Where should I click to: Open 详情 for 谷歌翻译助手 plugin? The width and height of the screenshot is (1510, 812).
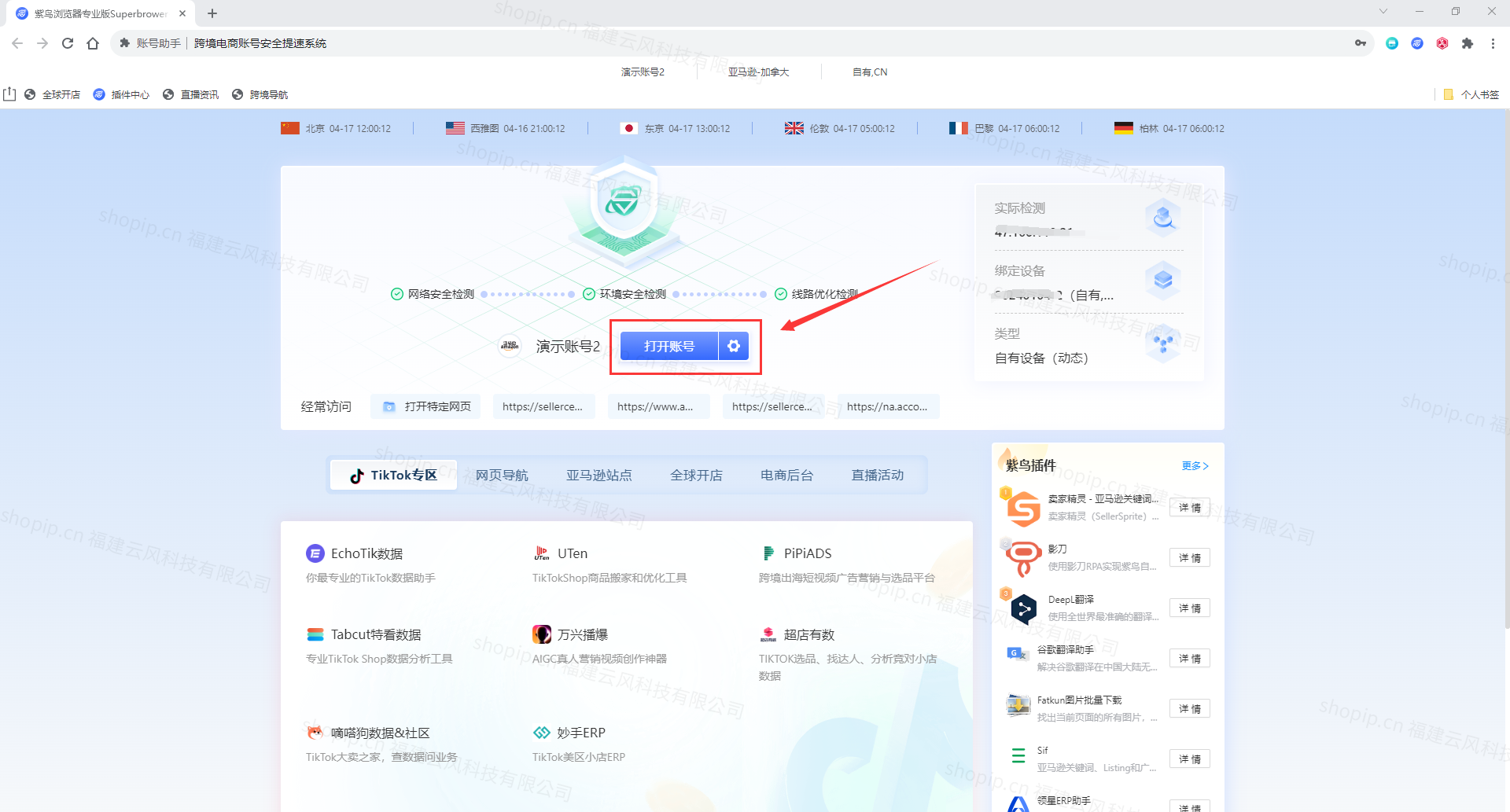coord(1189,659)
